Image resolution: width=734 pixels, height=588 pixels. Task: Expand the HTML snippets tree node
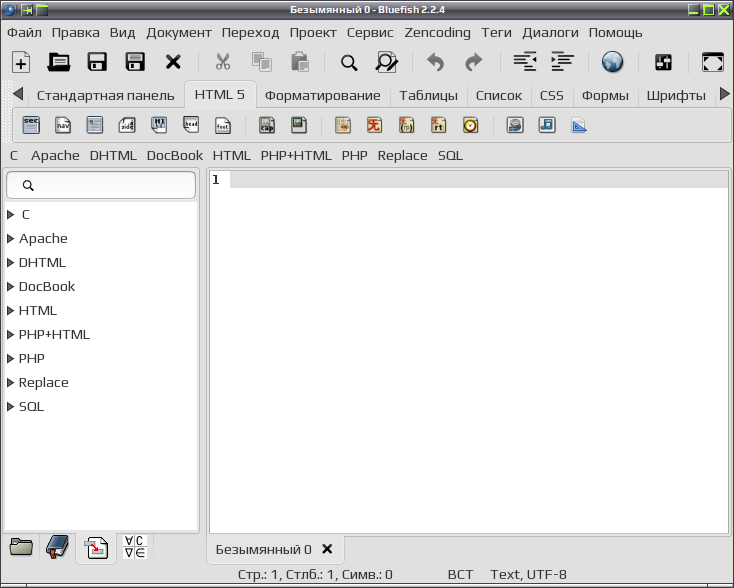tap(10, 310)
